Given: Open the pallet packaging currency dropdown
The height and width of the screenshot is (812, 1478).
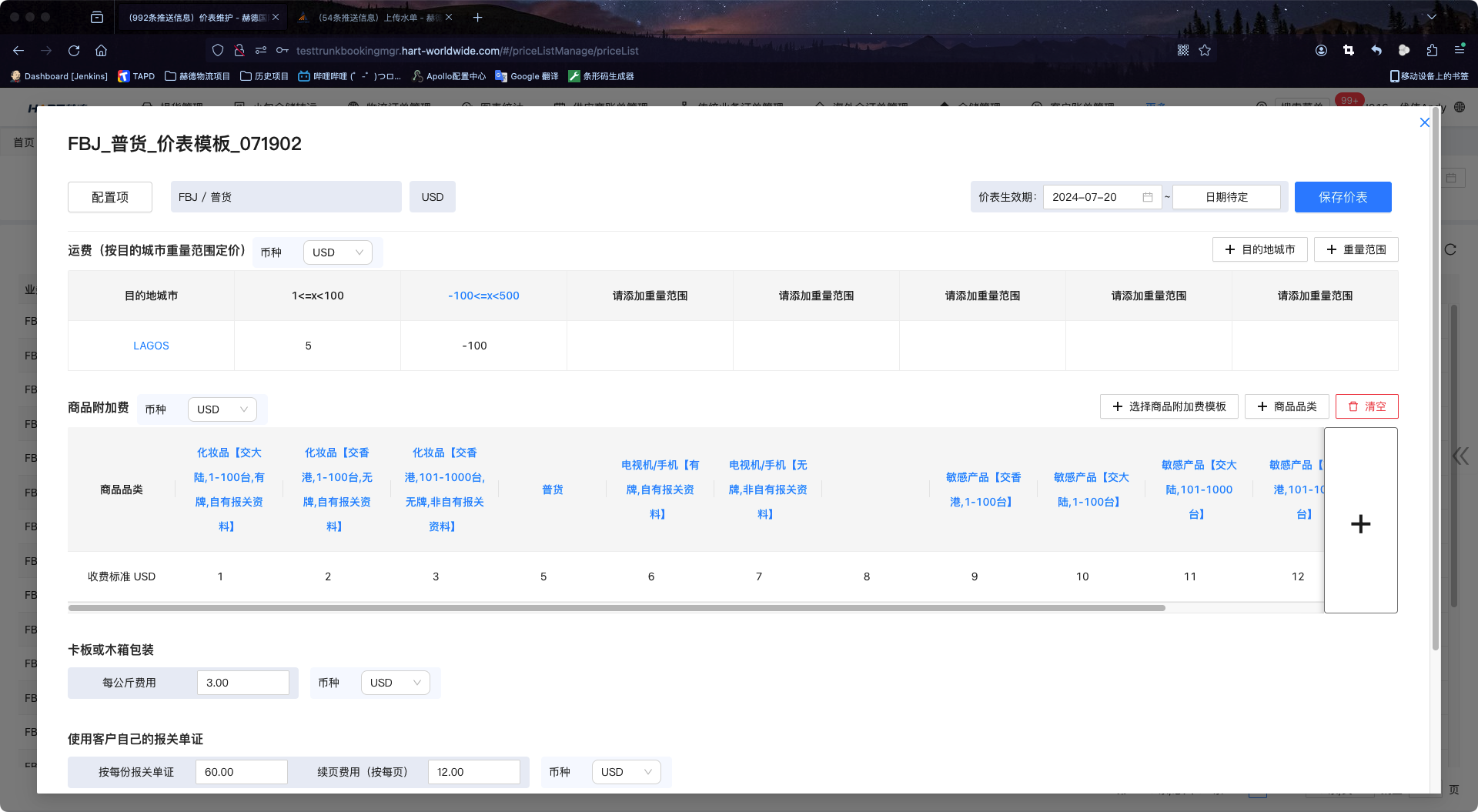Looking at the screenshot, I should pos(395,683).
